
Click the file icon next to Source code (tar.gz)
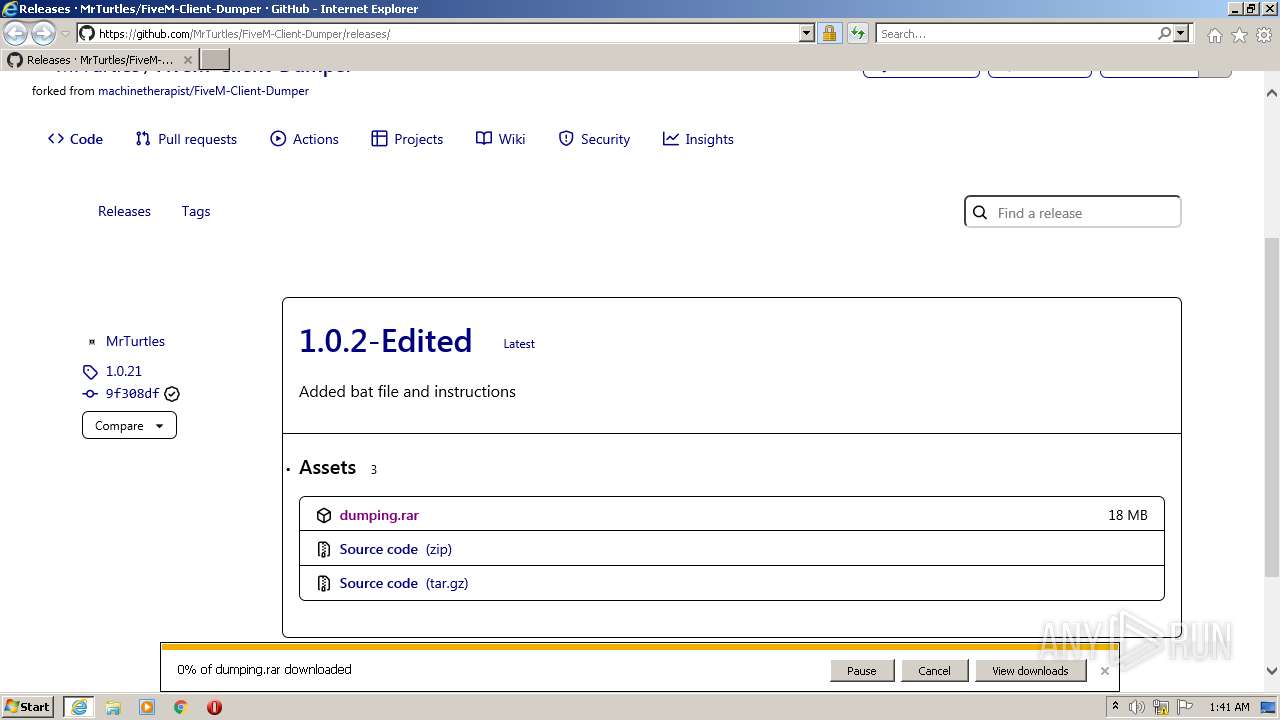click(x=324, y=583)
